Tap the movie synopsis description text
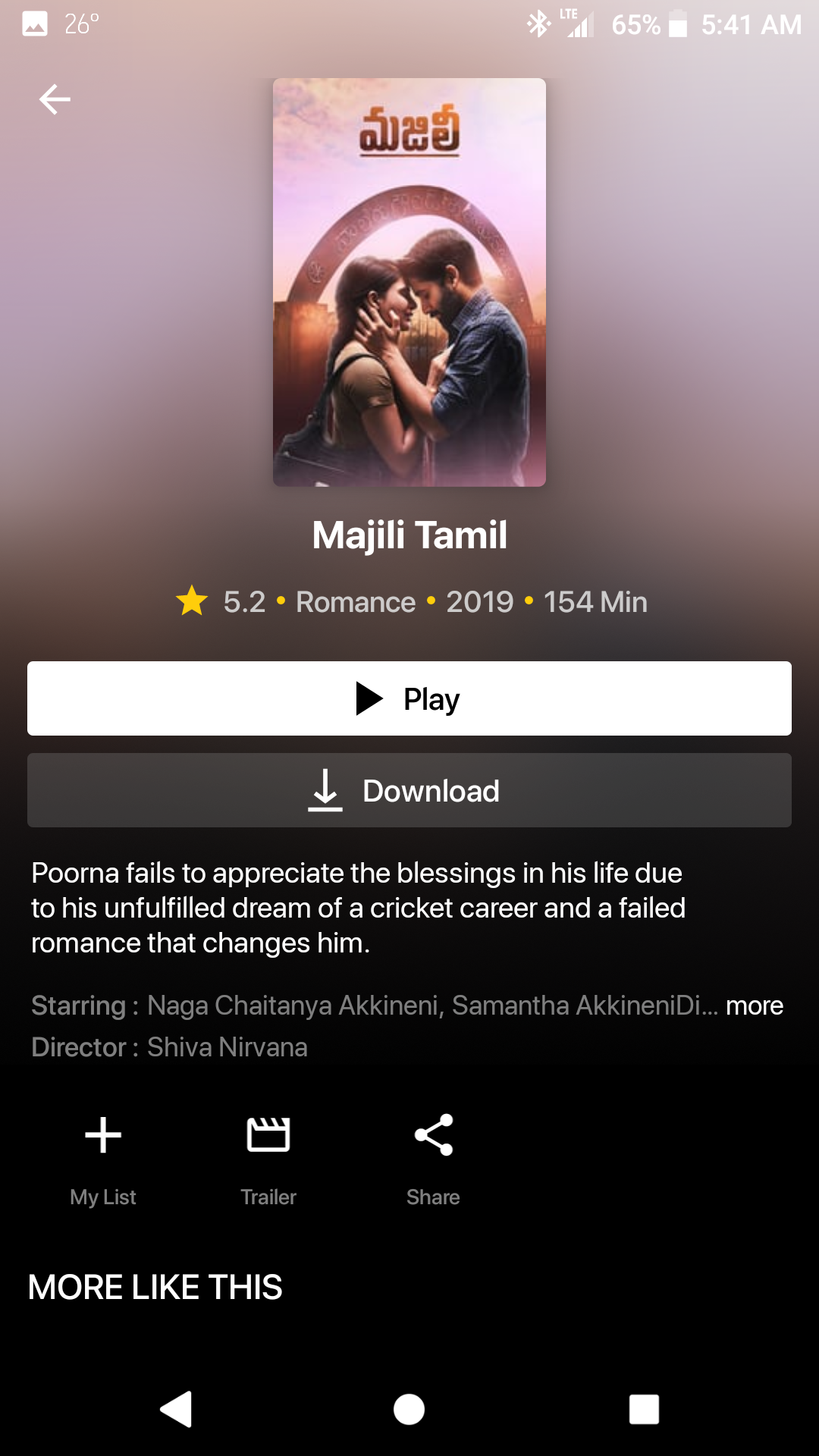The width and height of the screenshot is (819, 1456). 358,908
